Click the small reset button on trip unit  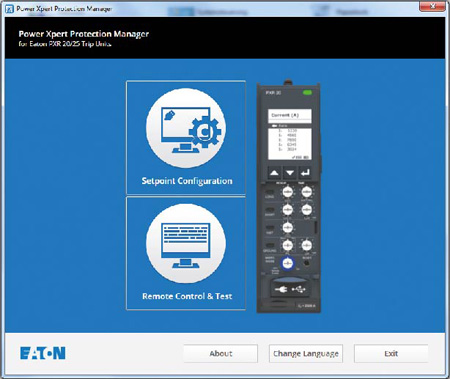point(307,263)
